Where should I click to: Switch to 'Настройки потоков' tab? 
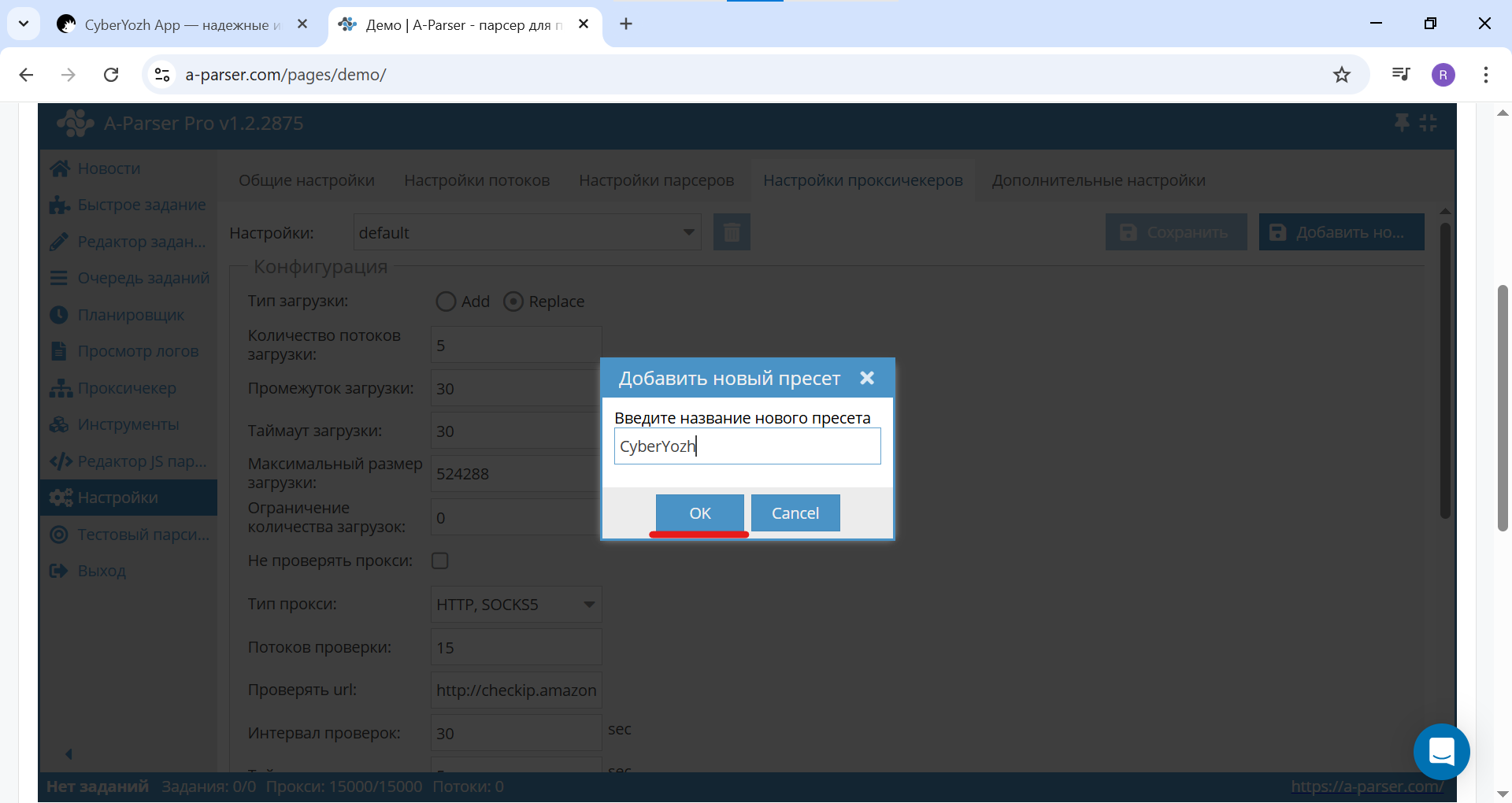[x=476, y=180]
